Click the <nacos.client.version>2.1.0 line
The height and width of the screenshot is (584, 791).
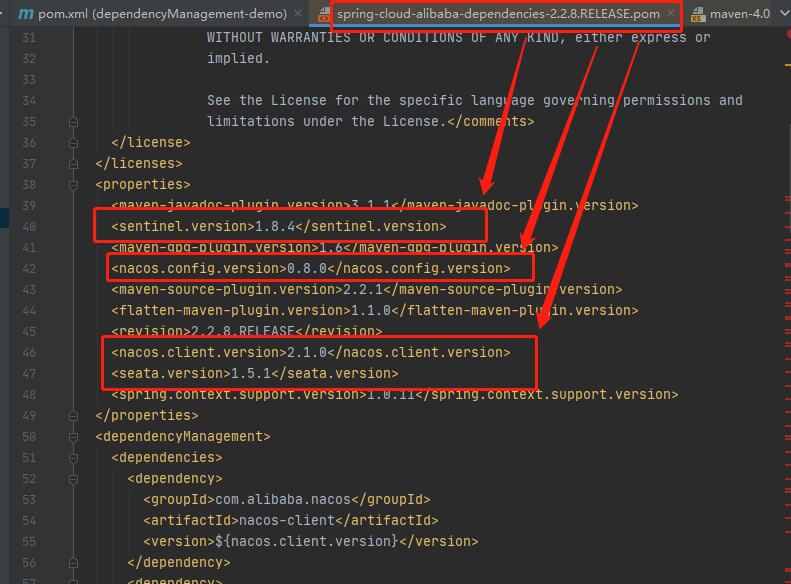click(311, 353)
